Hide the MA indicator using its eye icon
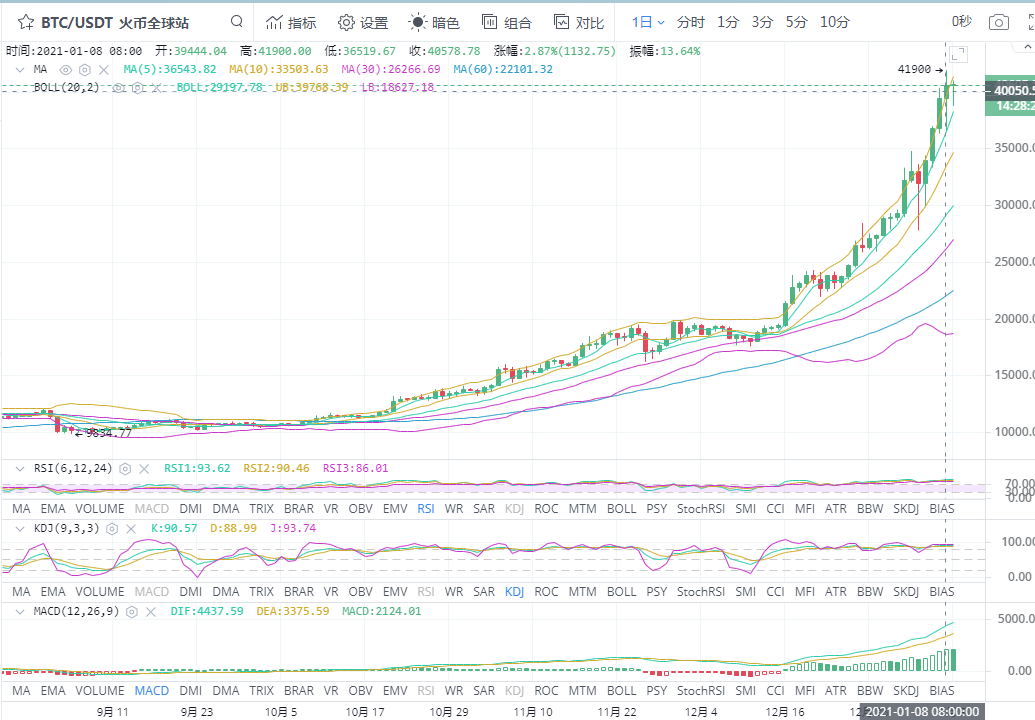 tap(65, 69)
